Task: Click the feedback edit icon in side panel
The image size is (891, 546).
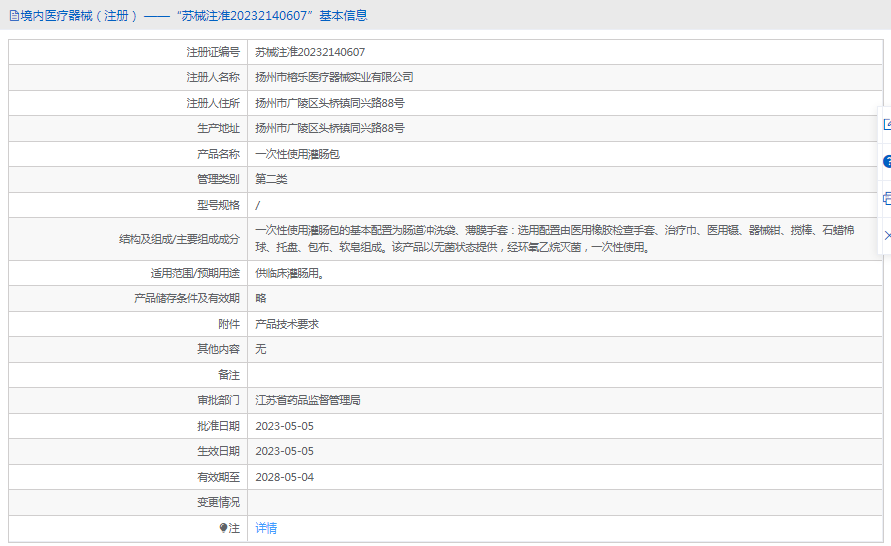Action: pyautogui.click(x=887, y=124)
